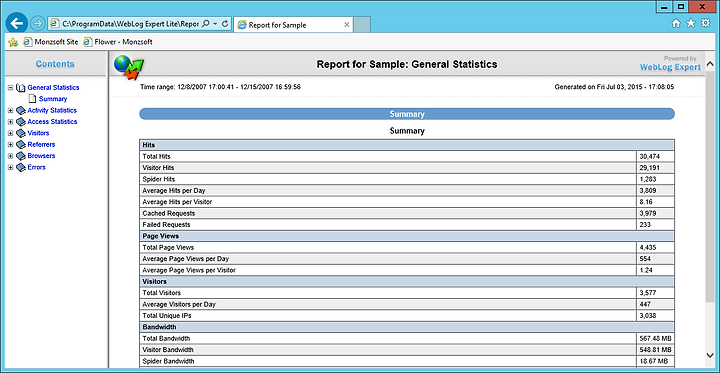Image resolution: width=720 pixels, height=373 pixels.
Task: Open Favorites star icon at top right
Action: pyautogui.click(x=691, y=23)
